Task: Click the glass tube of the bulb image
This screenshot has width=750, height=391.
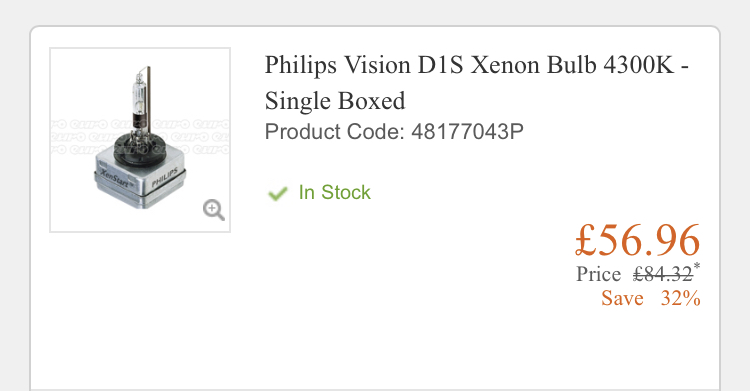Action: point(139,93)
